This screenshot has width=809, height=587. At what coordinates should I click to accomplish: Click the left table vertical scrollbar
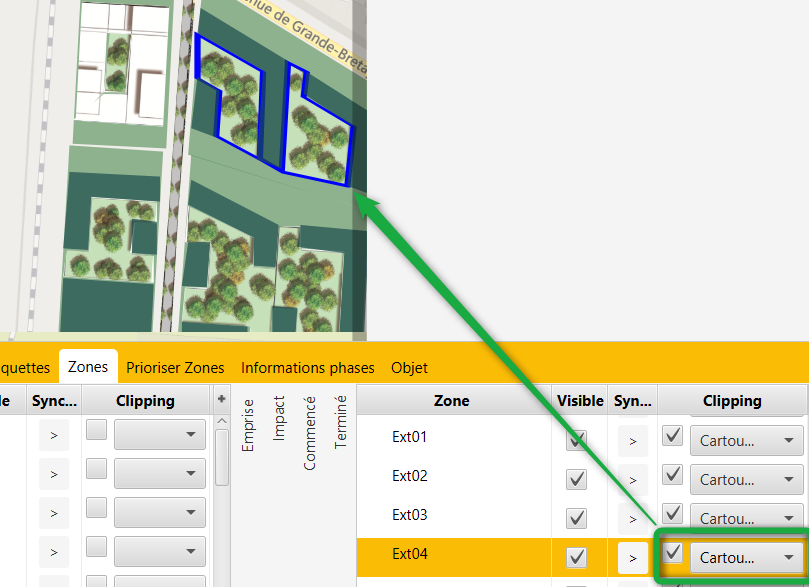click(x=221, y=455)
